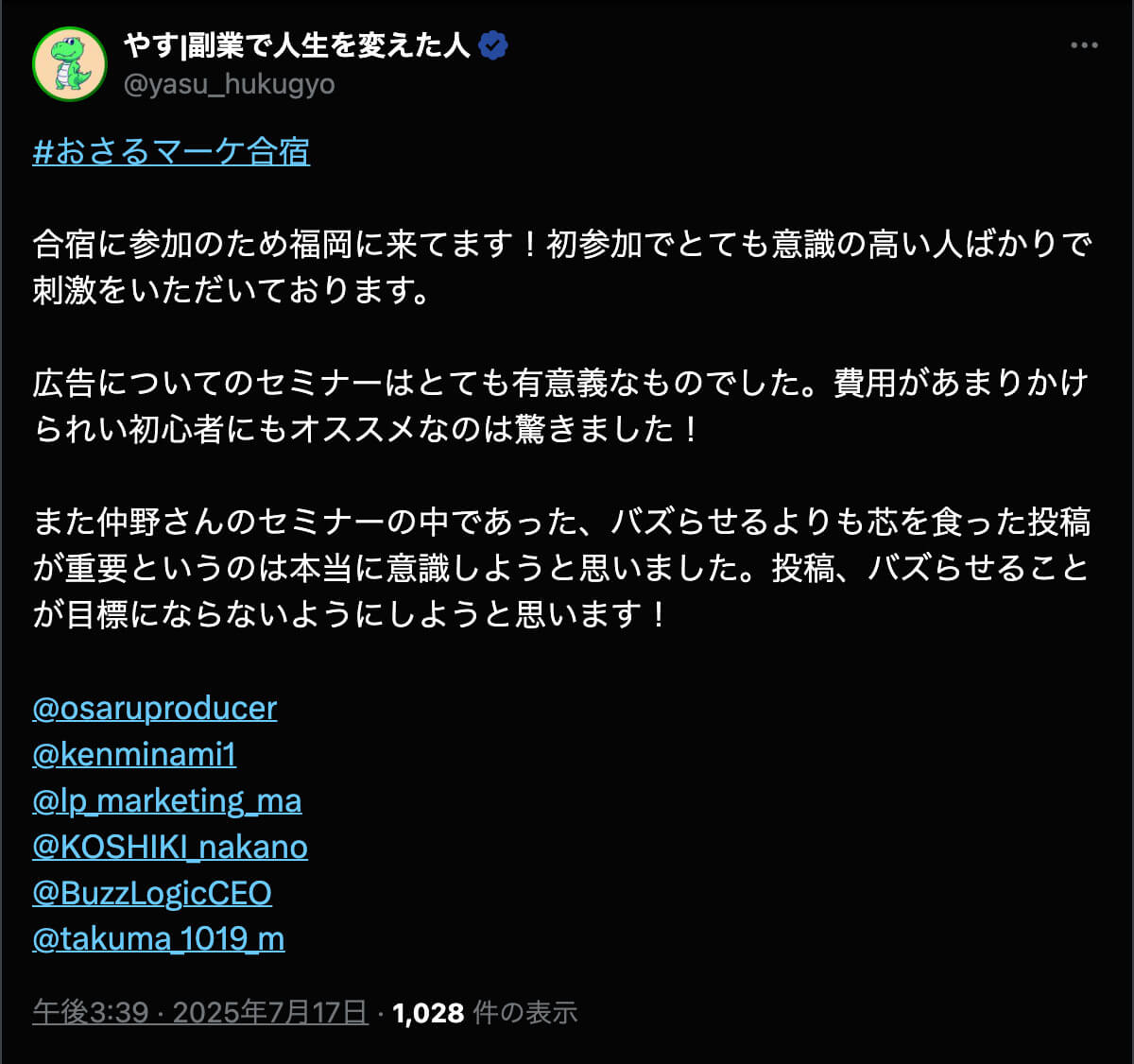Visit the @kenminami1 profile mention
1134x1064 pixels.
(134, 754)
